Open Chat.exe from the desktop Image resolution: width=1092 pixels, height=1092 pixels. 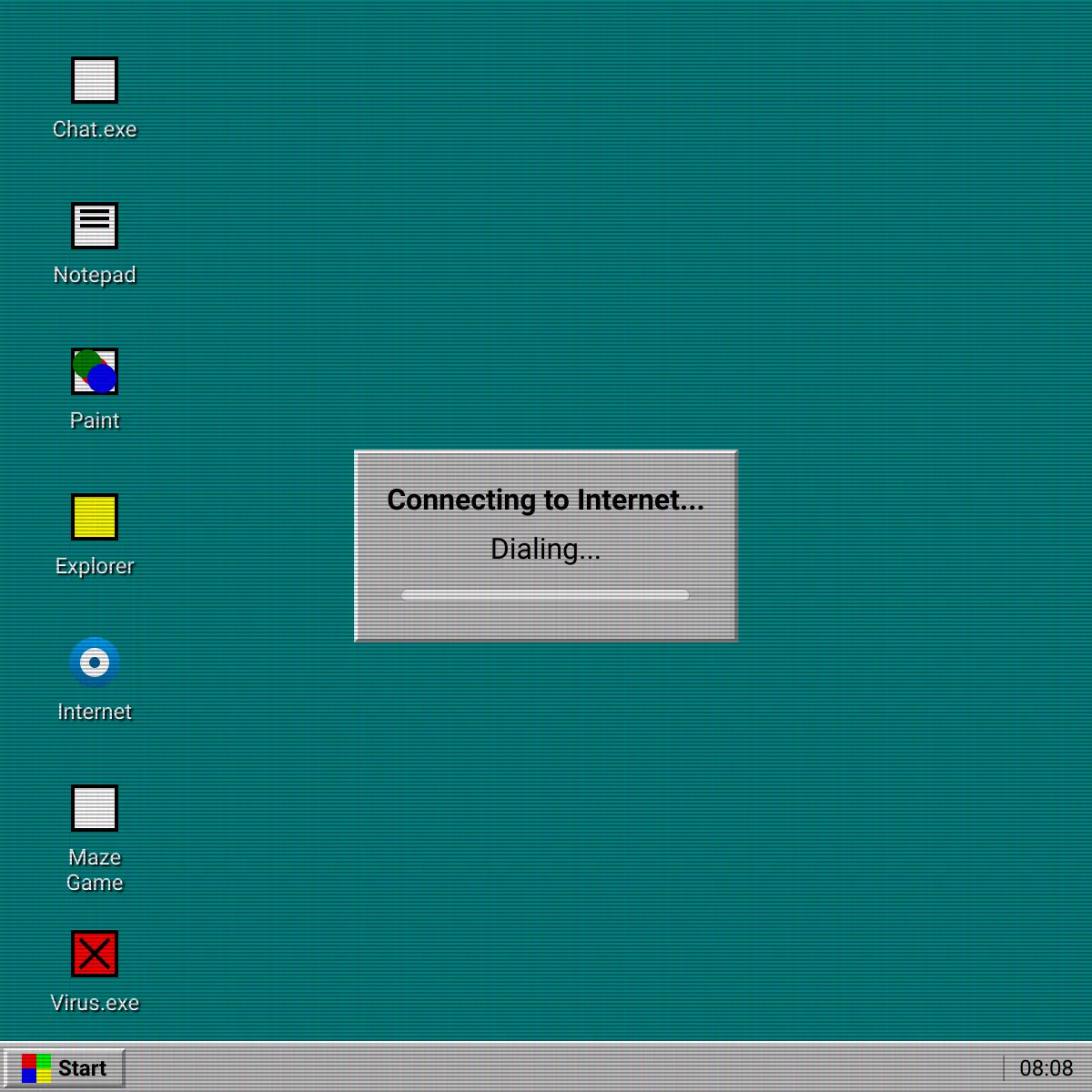click(94, 79)
